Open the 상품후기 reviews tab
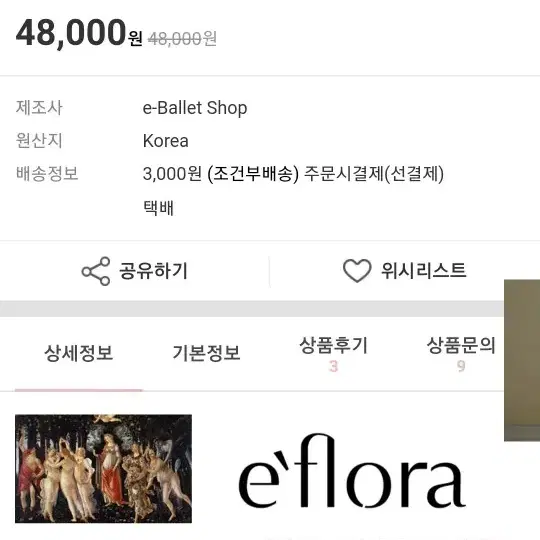The image size is (540, 540). pyautogui.click(x=333, y=345)
